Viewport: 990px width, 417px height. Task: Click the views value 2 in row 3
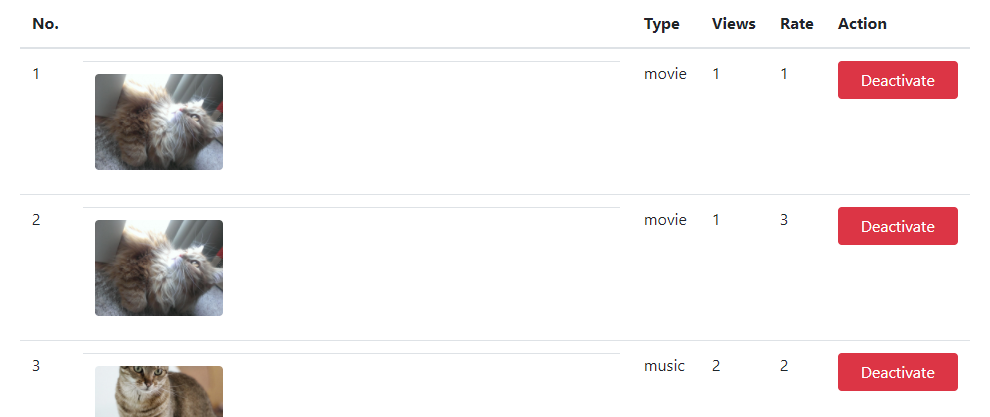click(x=716, y=366)
